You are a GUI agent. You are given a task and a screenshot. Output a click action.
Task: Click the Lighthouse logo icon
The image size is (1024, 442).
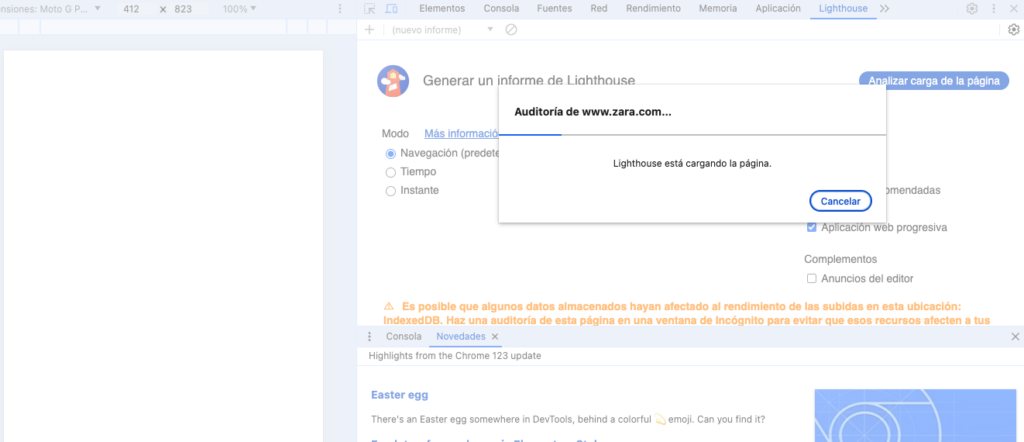click(393, 81)
